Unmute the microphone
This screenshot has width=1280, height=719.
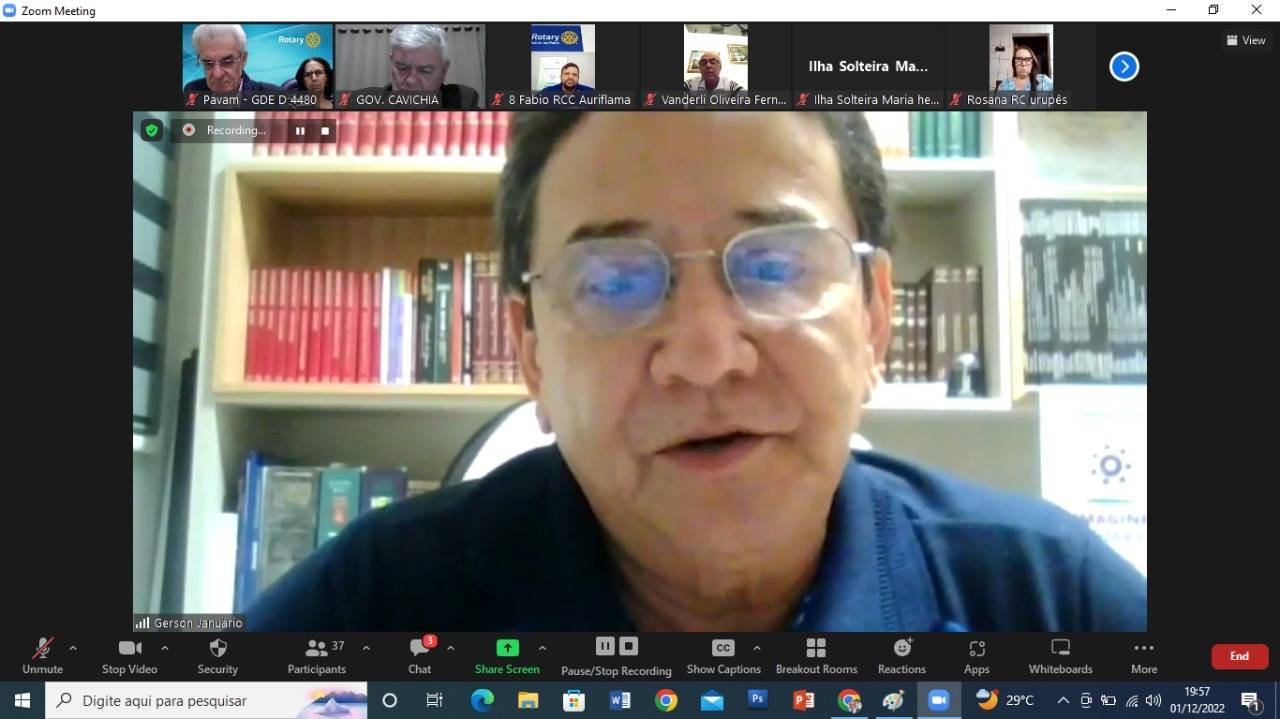pyautogui.click(x=42, y=655)
